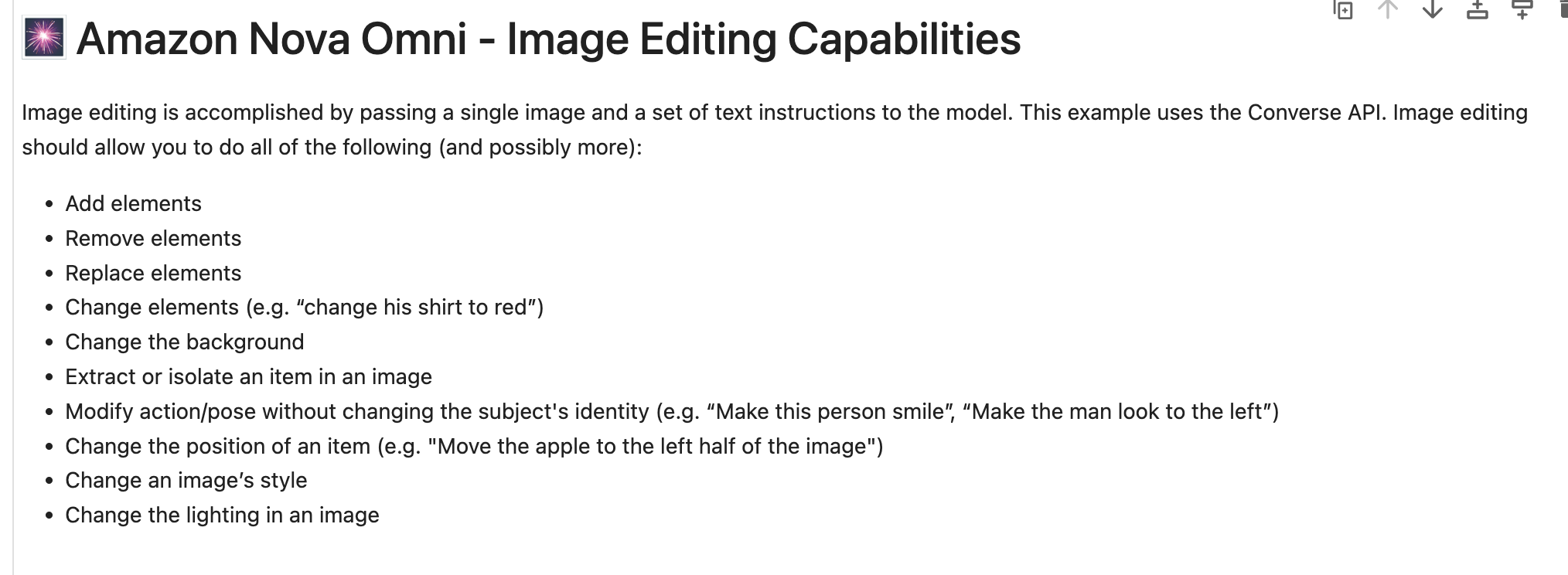The width and height of the screenshot is (1568, 575).
Task: Click "Extract or isolate an item" bullet
Action: [x=248, y=376]
